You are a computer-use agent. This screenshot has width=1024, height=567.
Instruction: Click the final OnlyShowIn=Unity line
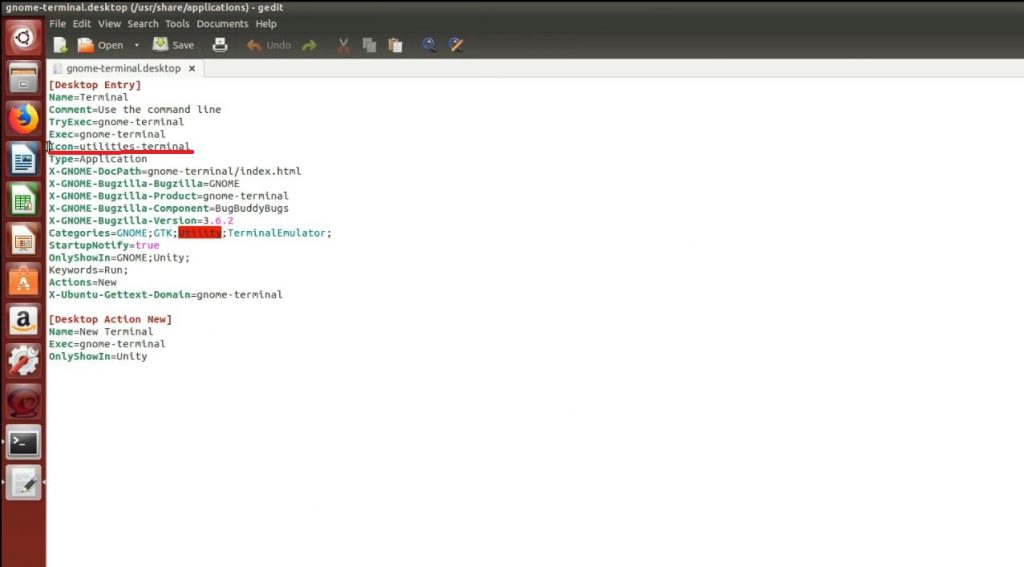click(98, 357)
